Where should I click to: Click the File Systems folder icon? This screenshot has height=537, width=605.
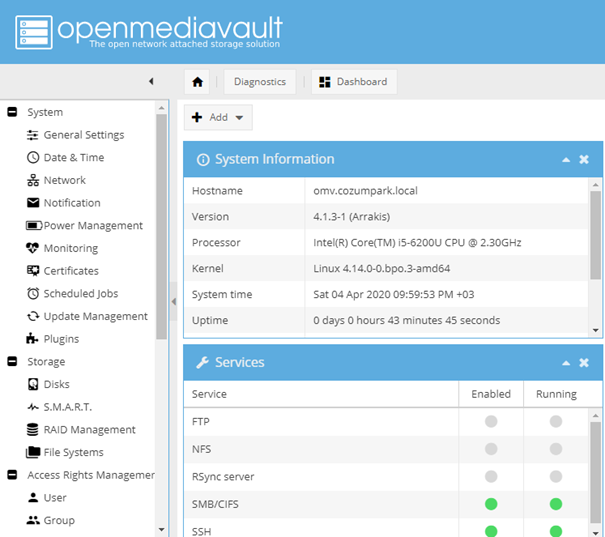[33, 452]
